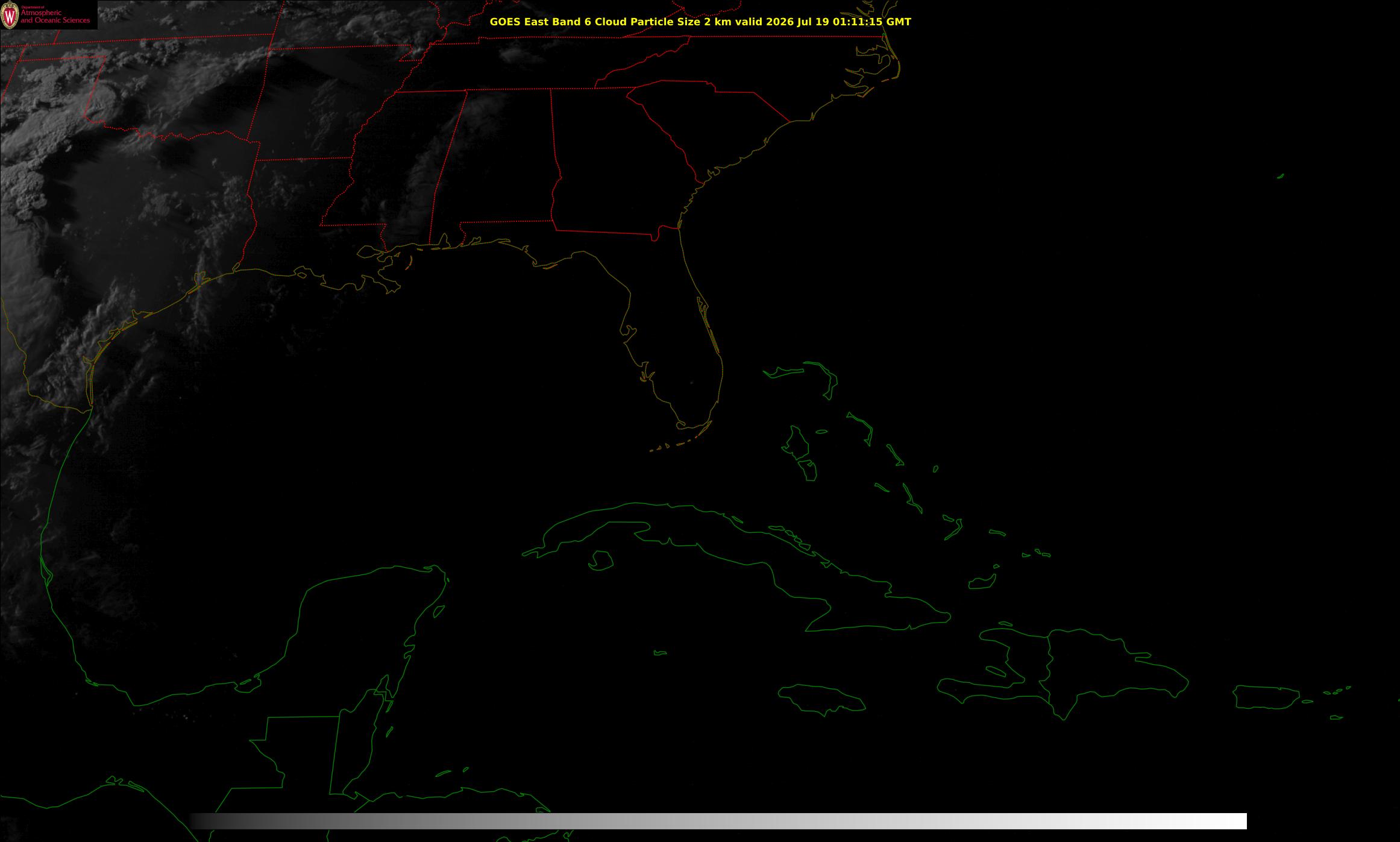
Task: Click the small Bermuda outline in the Atlantic
Action: click(1280, 176)
